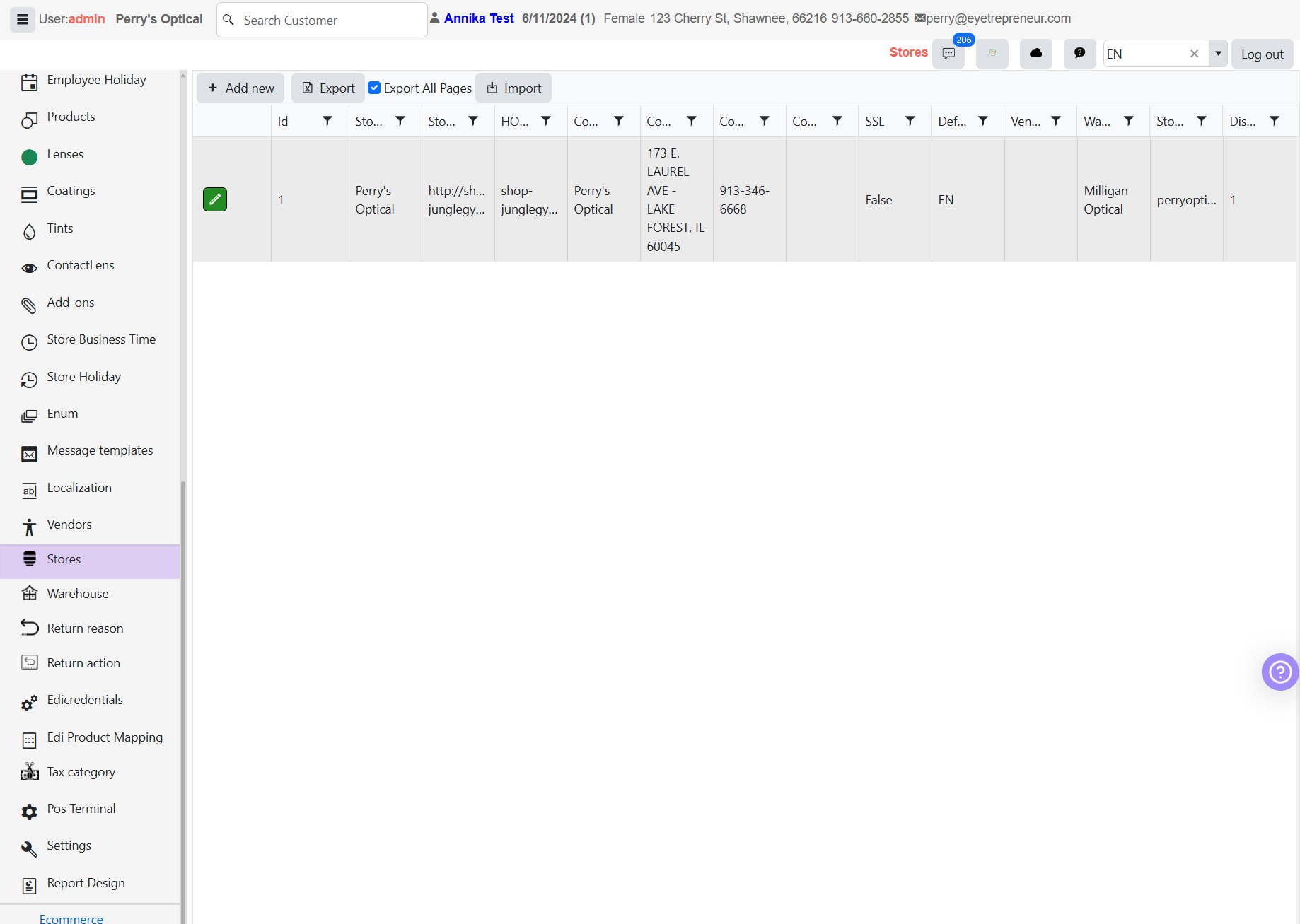Click the Tax category icon
This screenshot has height=924, width=1300.
pyautogui.click(x=29, y=772)
